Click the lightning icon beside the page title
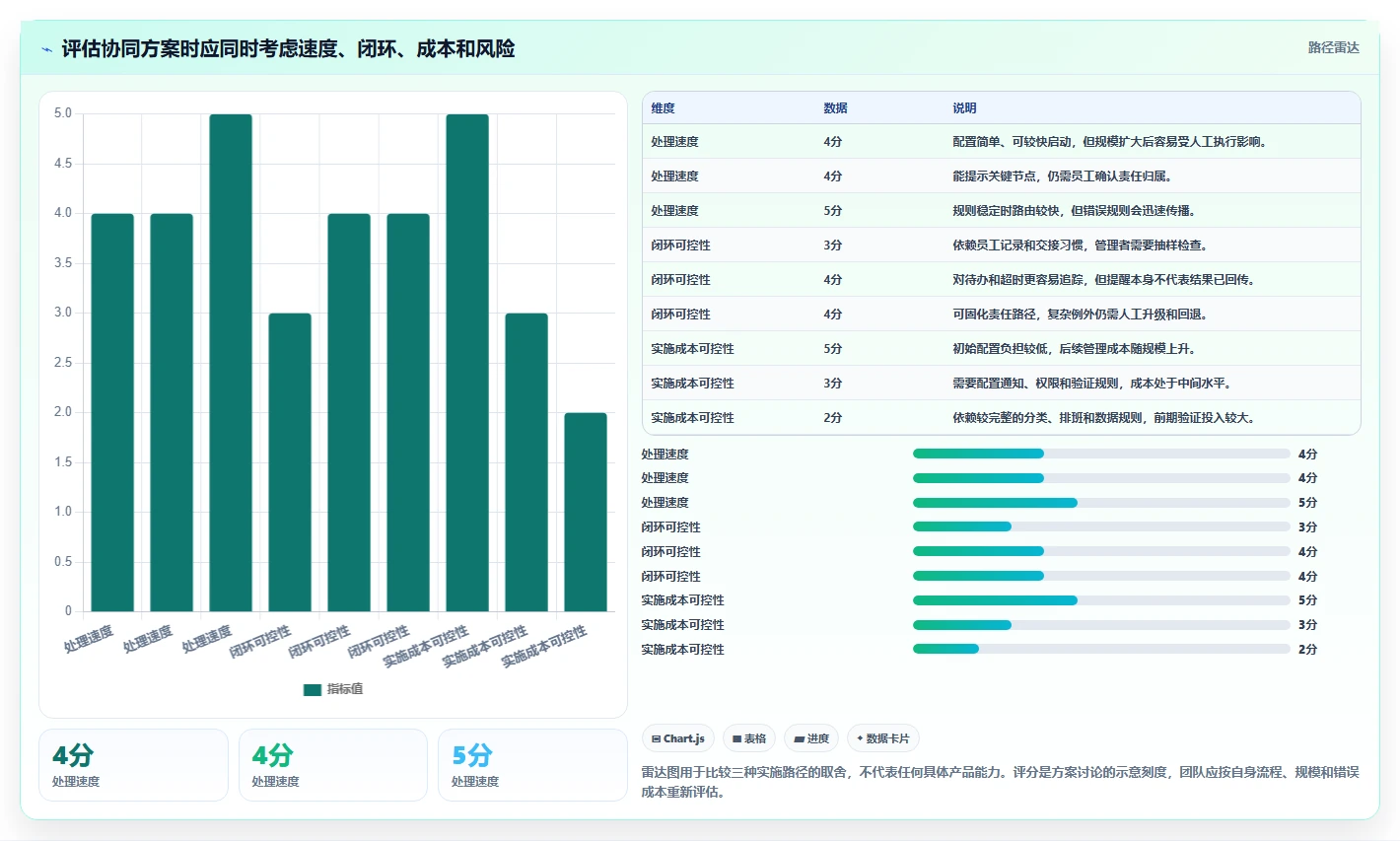The height and width of the screenshot is (841, 1400). (x=47, y=49)
